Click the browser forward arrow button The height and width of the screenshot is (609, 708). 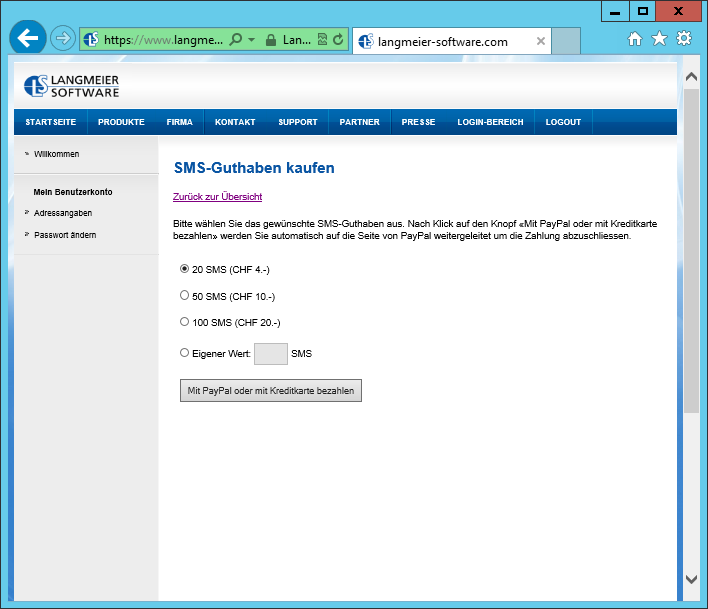click(63, 38)
